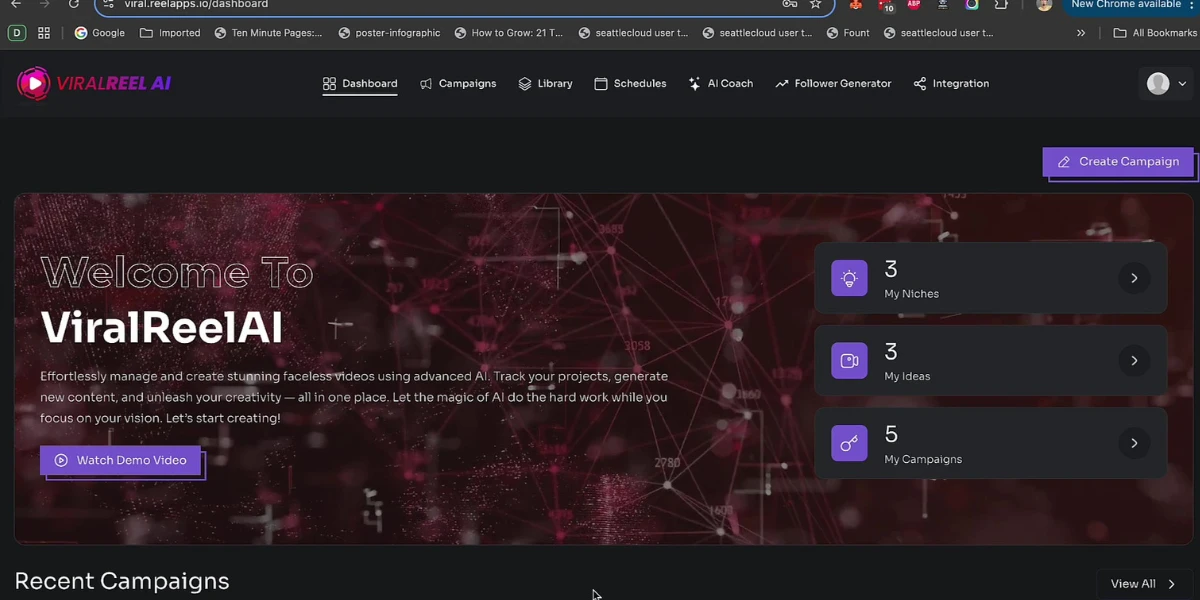Image resolution: width=1200 pixels, height=600 pixels.
Task: Open the Fount bookmark
Action: coord(848,33)
